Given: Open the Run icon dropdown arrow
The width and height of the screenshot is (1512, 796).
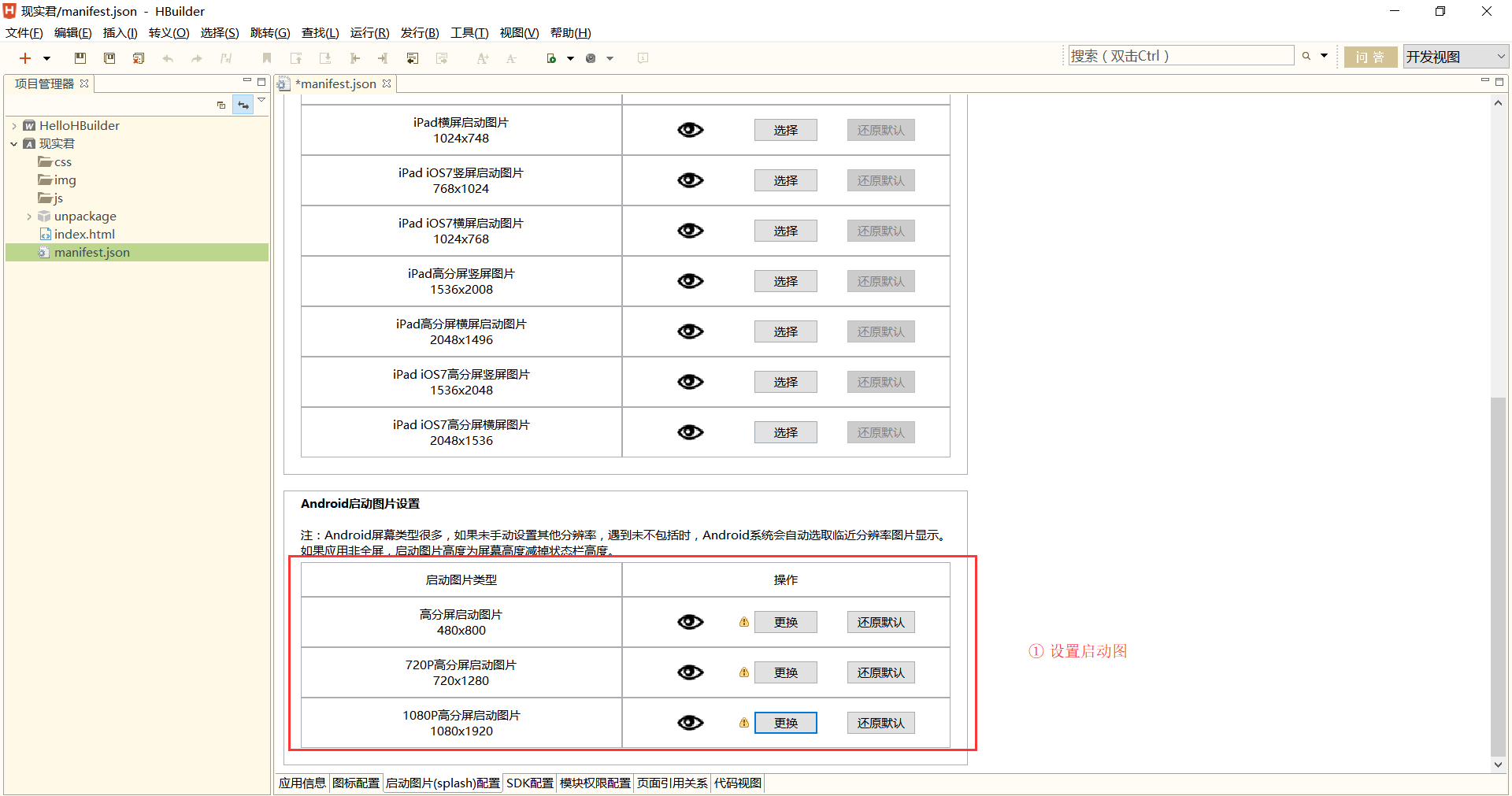Looking at the screenshot, I should coord(570,58).
